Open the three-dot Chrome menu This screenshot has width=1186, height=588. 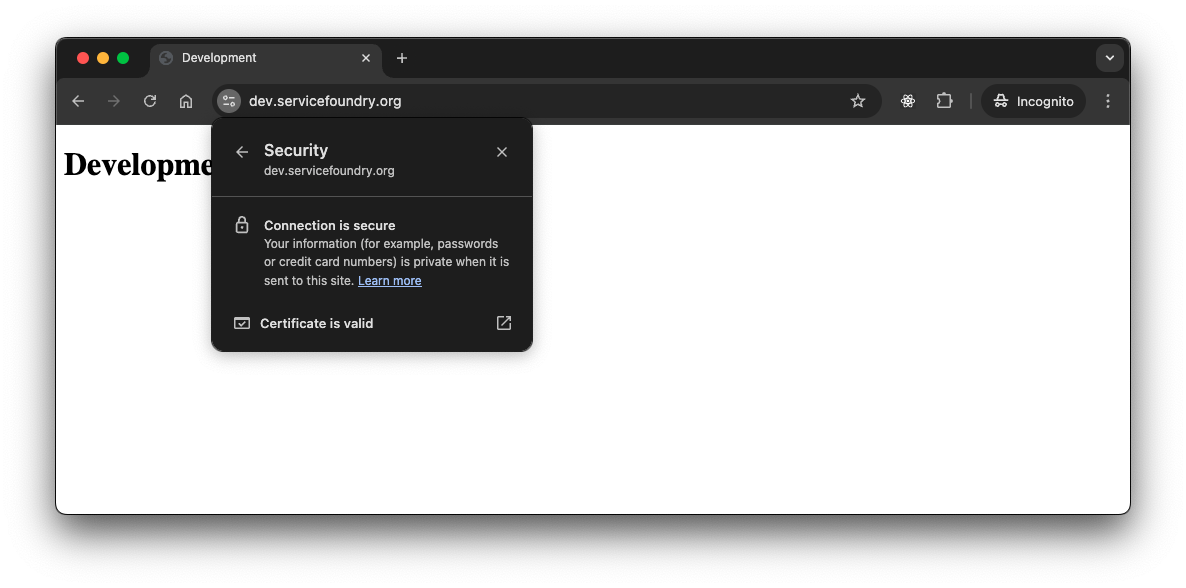click(x=1107, y=100)
